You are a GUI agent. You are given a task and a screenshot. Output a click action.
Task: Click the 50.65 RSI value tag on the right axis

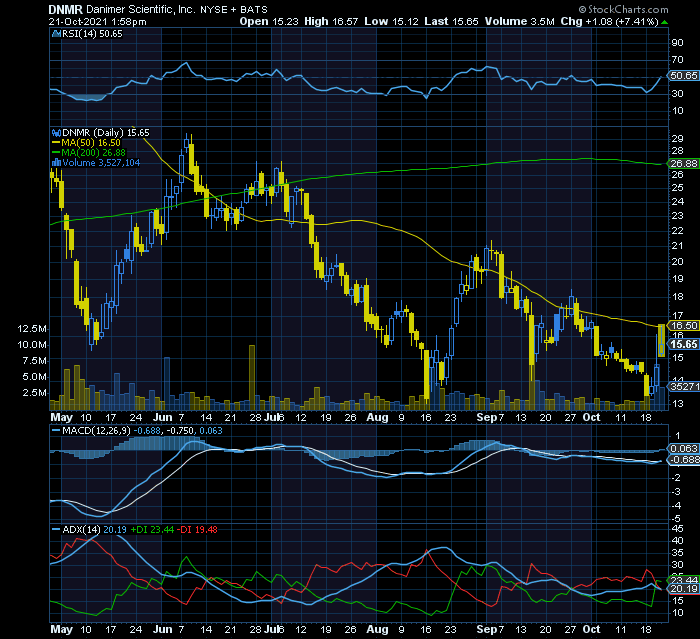[684, 76]
